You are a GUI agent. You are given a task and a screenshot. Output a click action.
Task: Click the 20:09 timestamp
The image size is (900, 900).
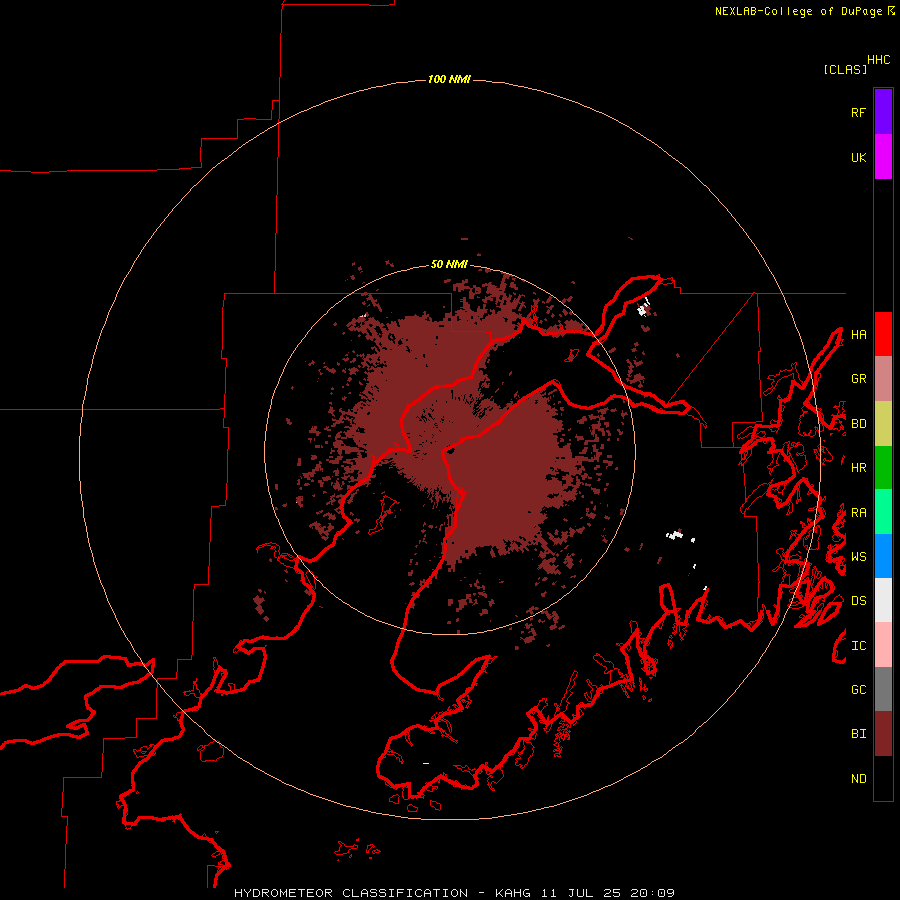coord(652,893)
